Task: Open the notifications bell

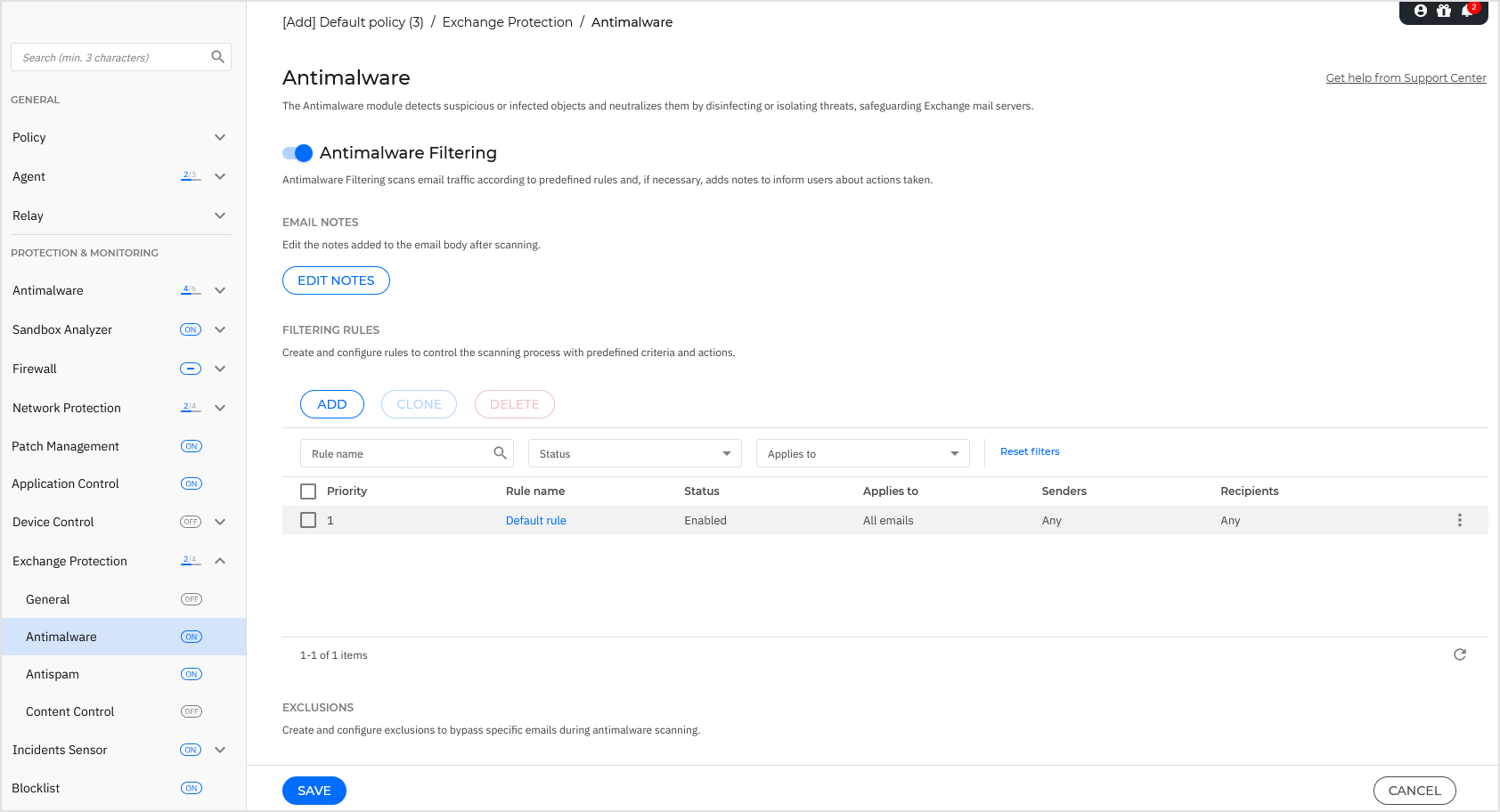Action: click(x=1468, y=12)
